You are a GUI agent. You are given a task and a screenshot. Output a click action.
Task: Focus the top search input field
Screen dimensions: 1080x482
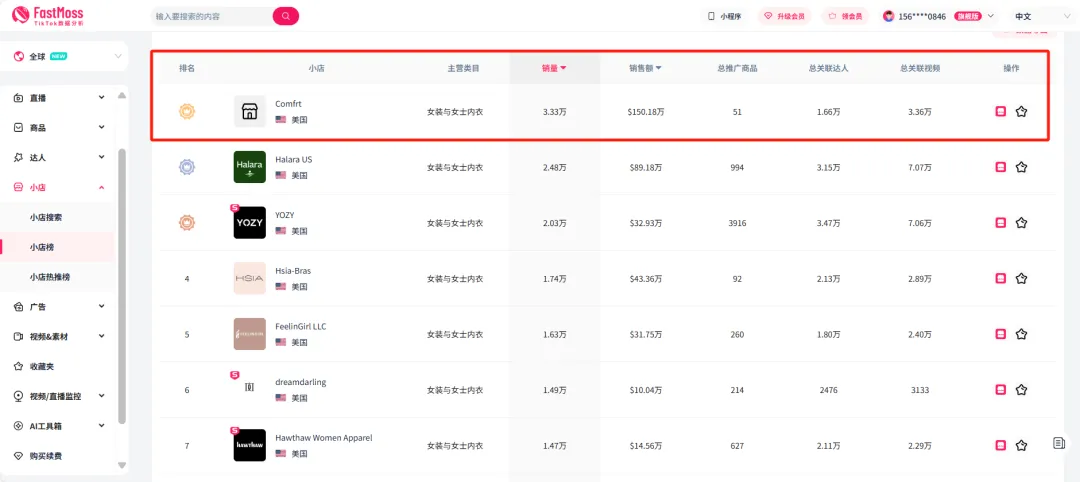pos(211,16)
